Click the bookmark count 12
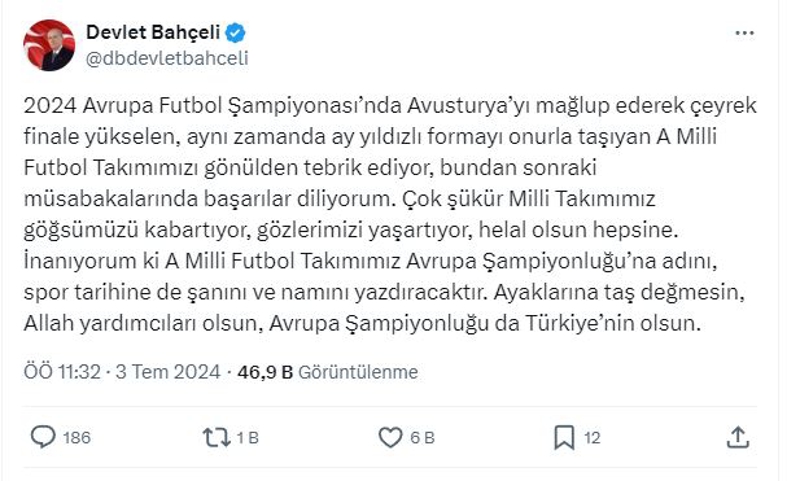This screenshot has width=800, height=481. pyautogui.click(x=592, y=438)
